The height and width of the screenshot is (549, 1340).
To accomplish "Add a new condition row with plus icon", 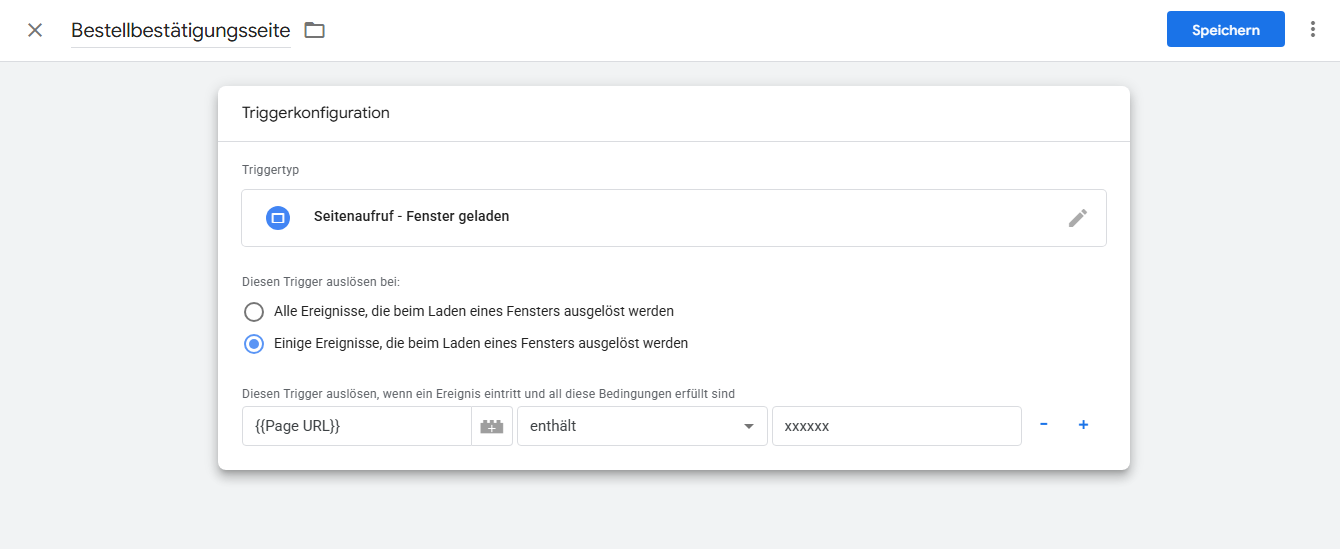I will coord(1083,425).
